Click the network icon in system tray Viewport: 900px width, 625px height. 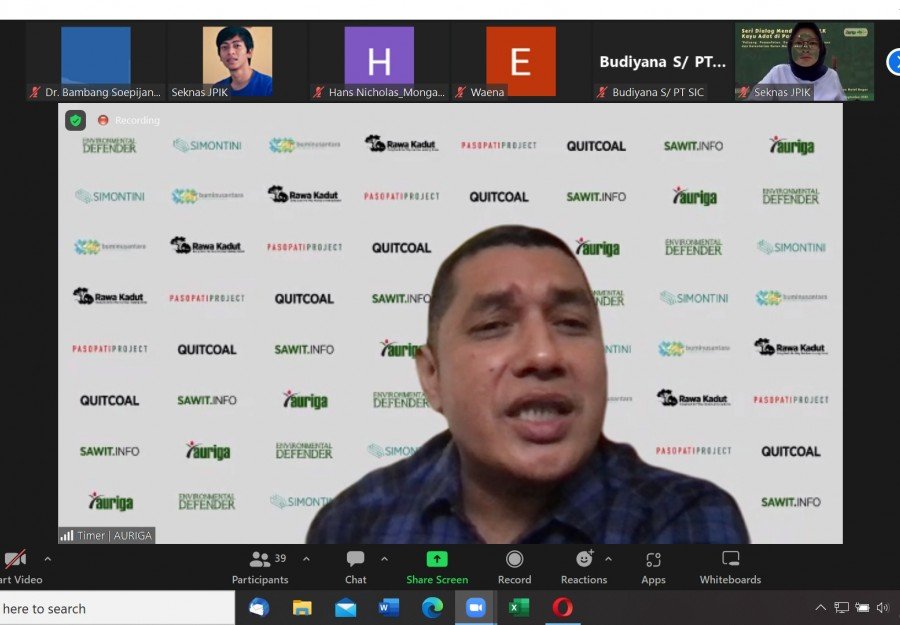(841, 608)
